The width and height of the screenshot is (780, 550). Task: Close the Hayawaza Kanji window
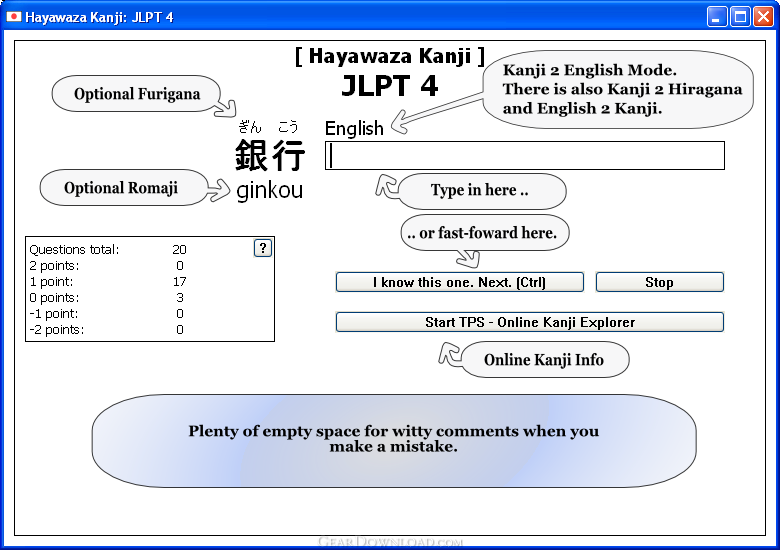tap(763, 17)
